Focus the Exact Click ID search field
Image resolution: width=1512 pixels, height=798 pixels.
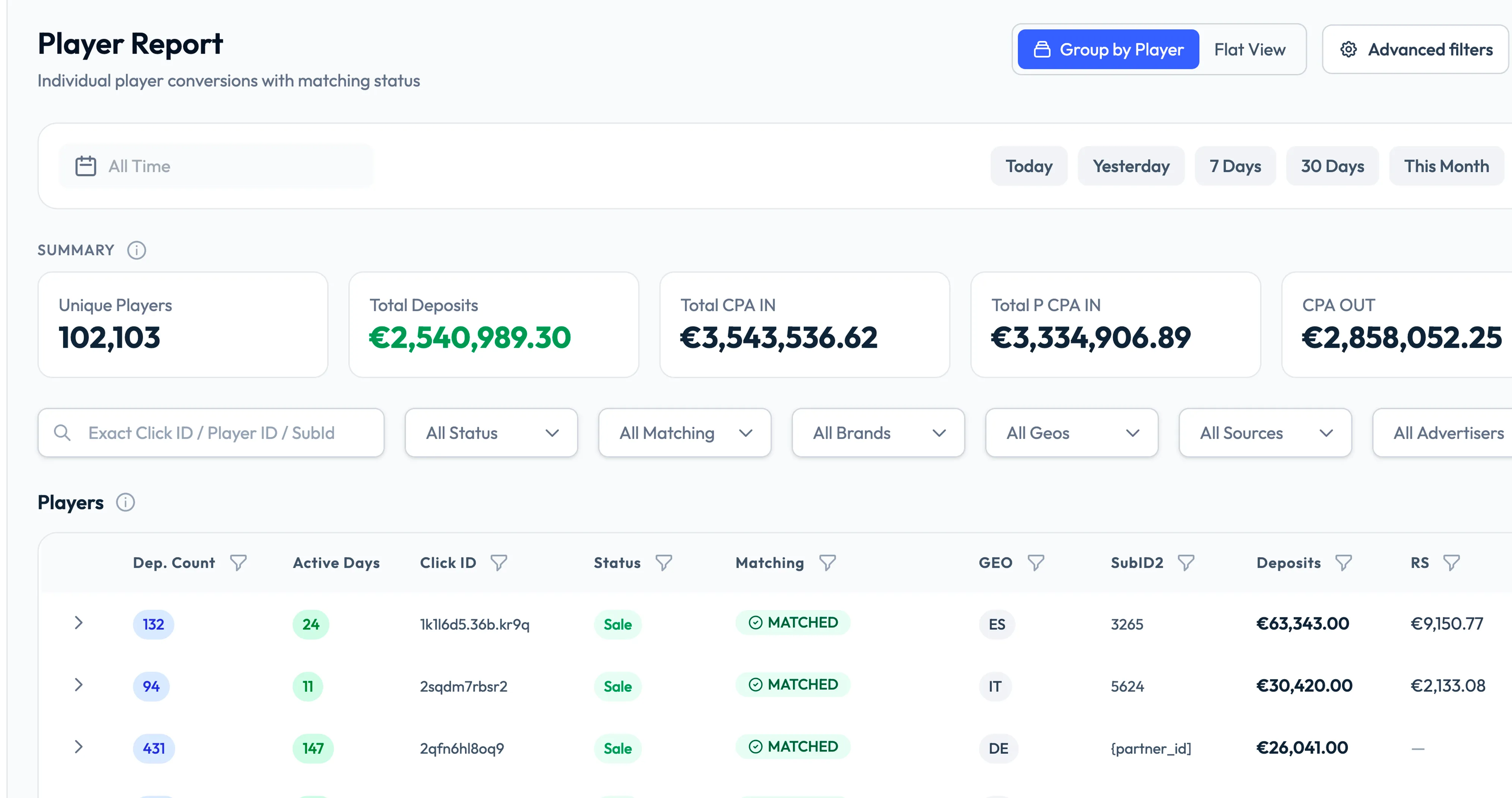(211, 433)
